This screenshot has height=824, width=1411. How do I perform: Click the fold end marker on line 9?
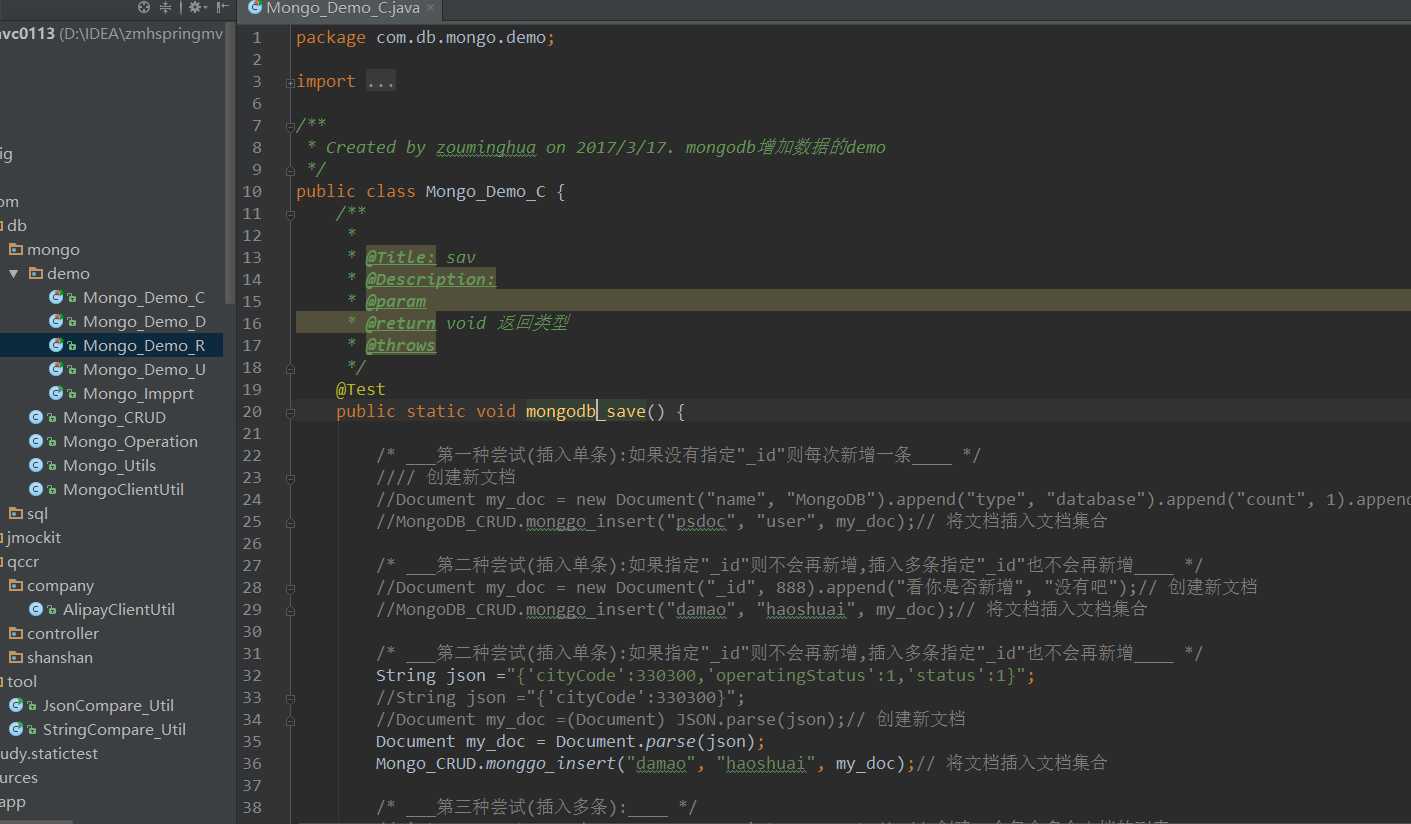[x=290, y=170]
